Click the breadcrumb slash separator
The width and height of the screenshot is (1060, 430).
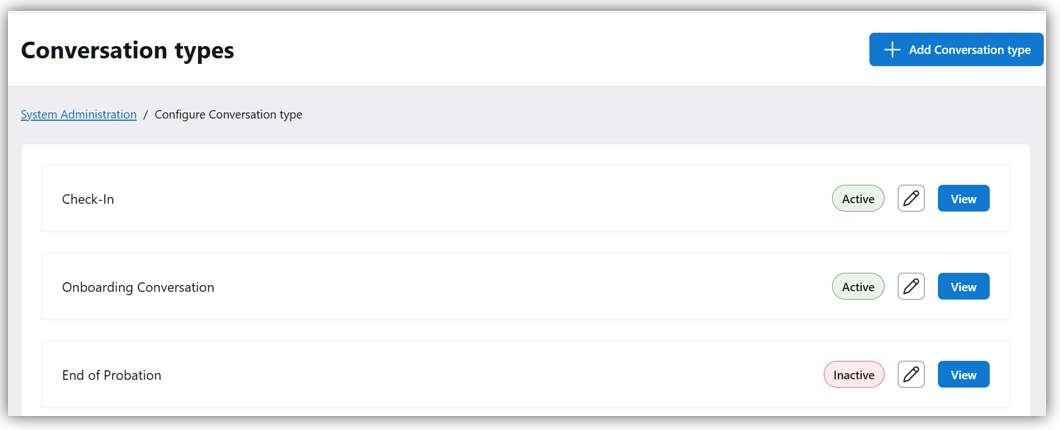pyautogui.click(x=146, y=115)
